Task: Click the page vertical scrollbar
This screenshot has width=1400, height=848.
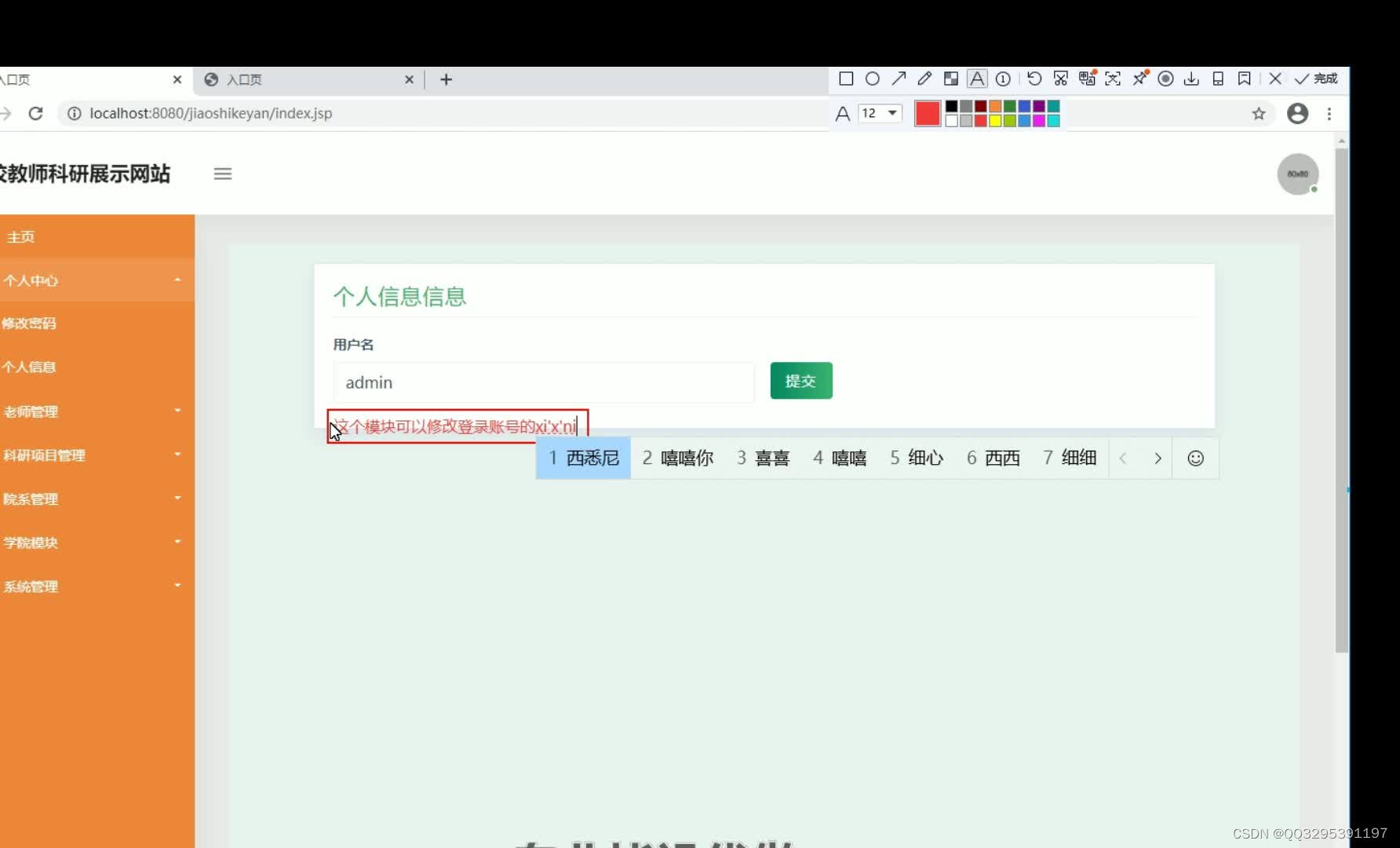Action: tap(1342, 400)
